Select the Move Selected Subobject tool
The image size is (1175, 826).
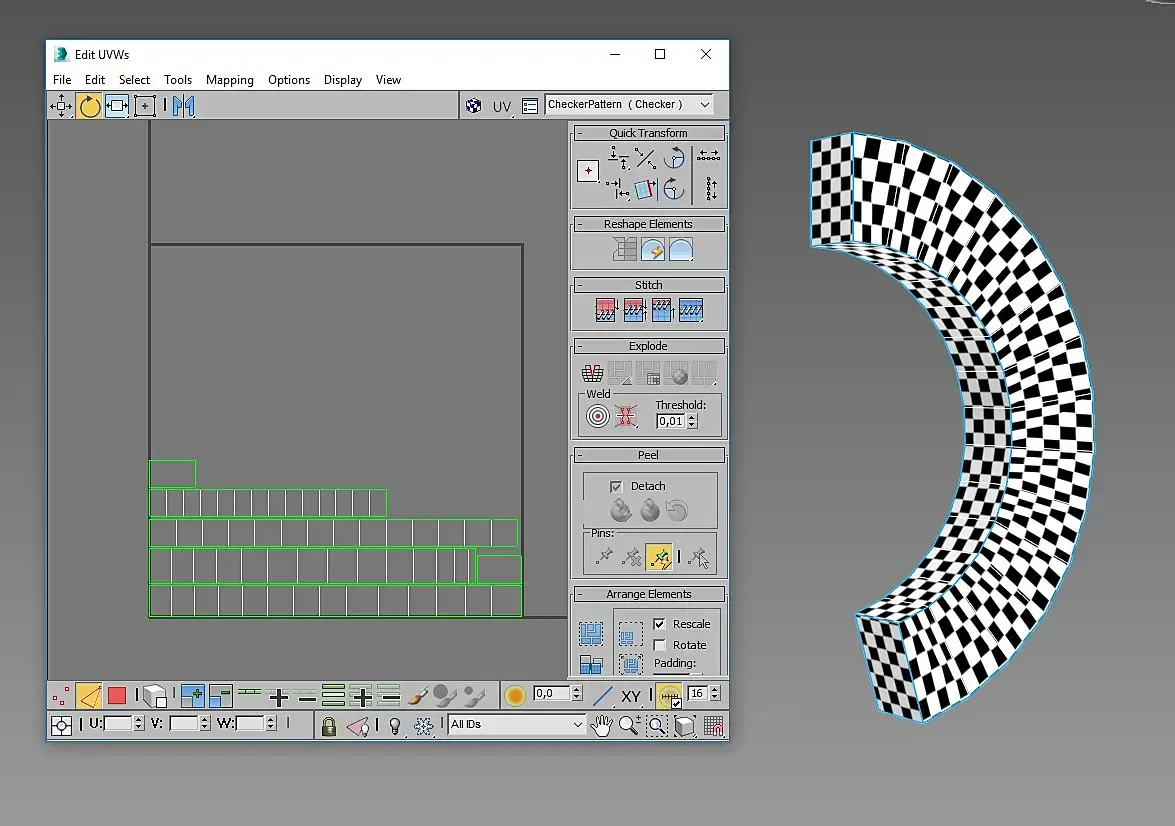point(61,106)
